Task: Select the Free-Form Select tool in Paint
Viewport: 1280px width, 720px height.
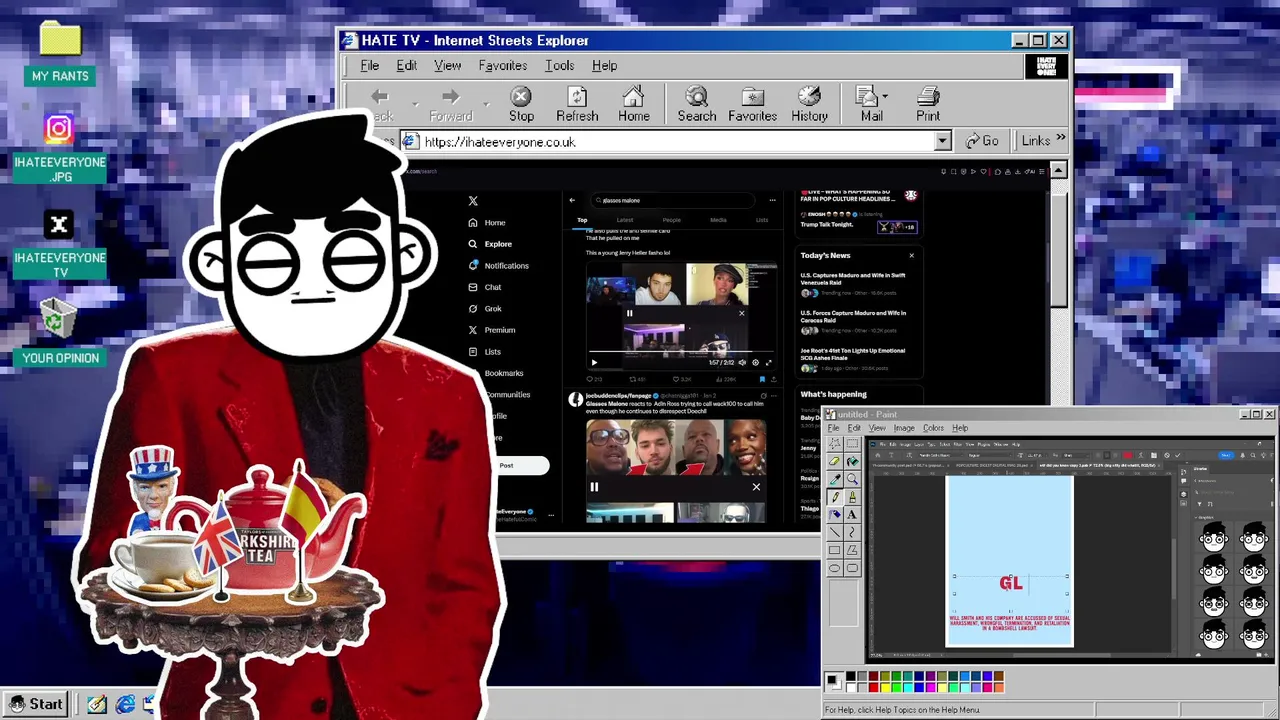Action: point(834,444)
